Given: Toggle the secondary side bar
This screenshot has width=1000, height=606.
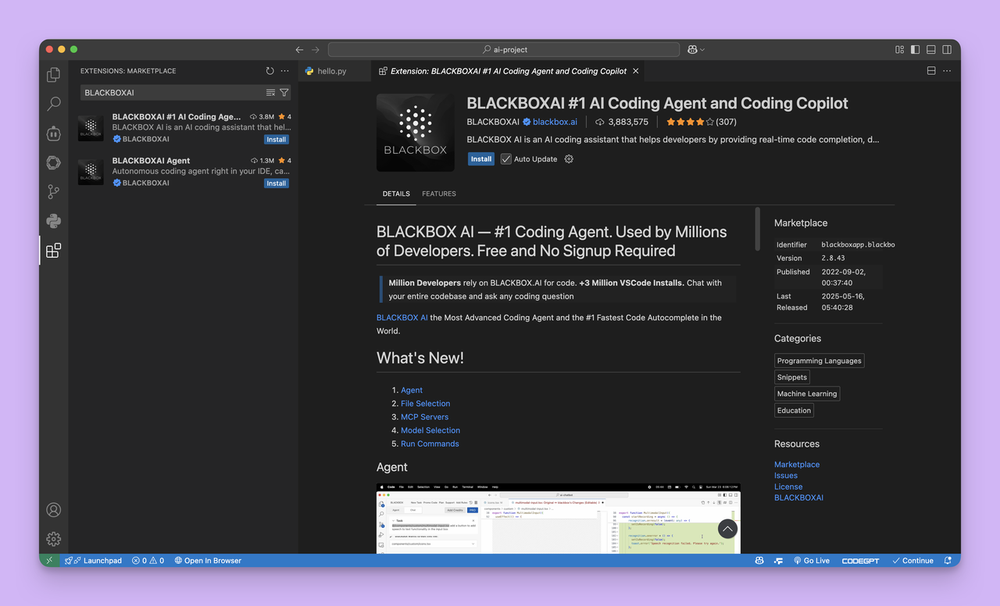Looking at the screenshot, I should 947,49.
